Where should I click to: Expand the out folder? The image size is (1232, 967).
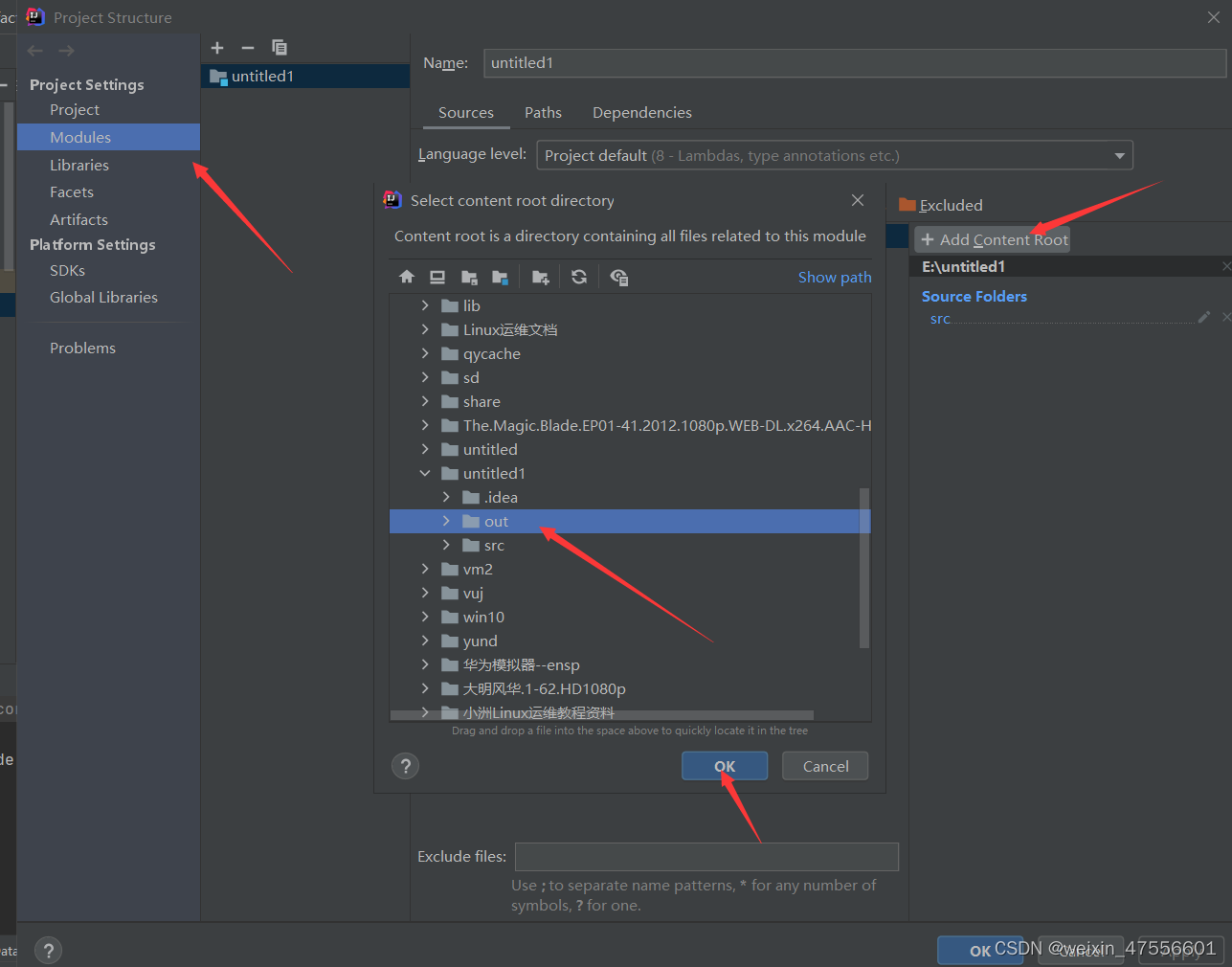(x=446, y=521)
